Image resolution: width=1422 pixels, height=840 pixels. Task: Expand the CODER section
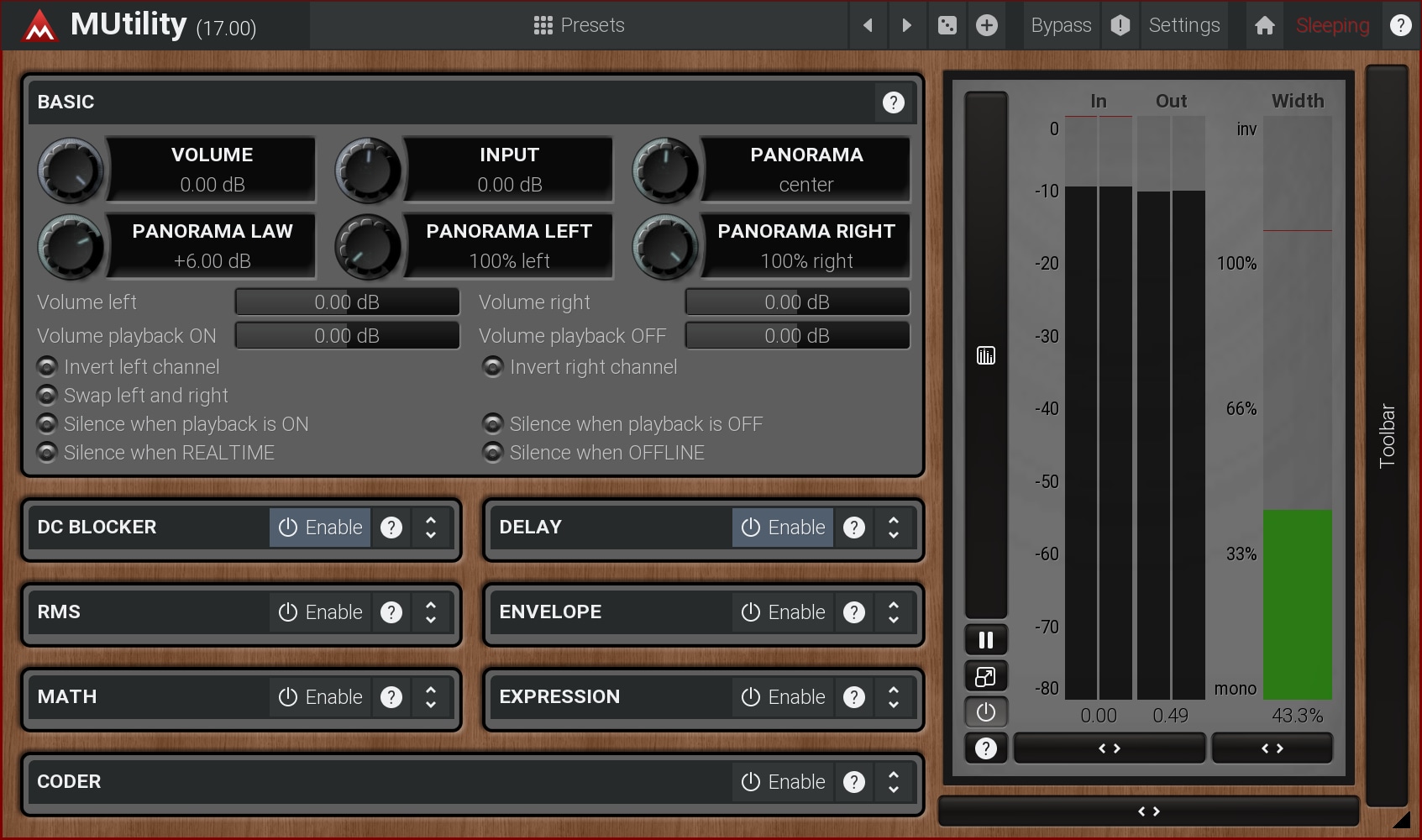coord(893,782)
